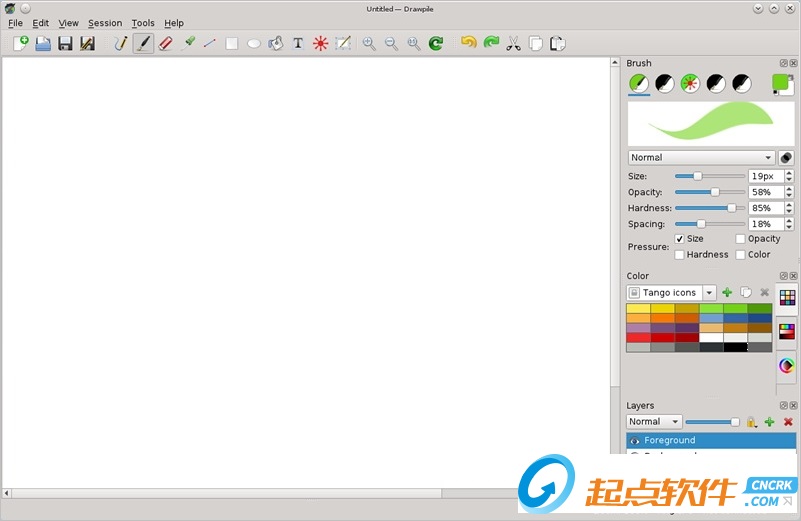Duplicate the current color palette

(x=746, y=293)
